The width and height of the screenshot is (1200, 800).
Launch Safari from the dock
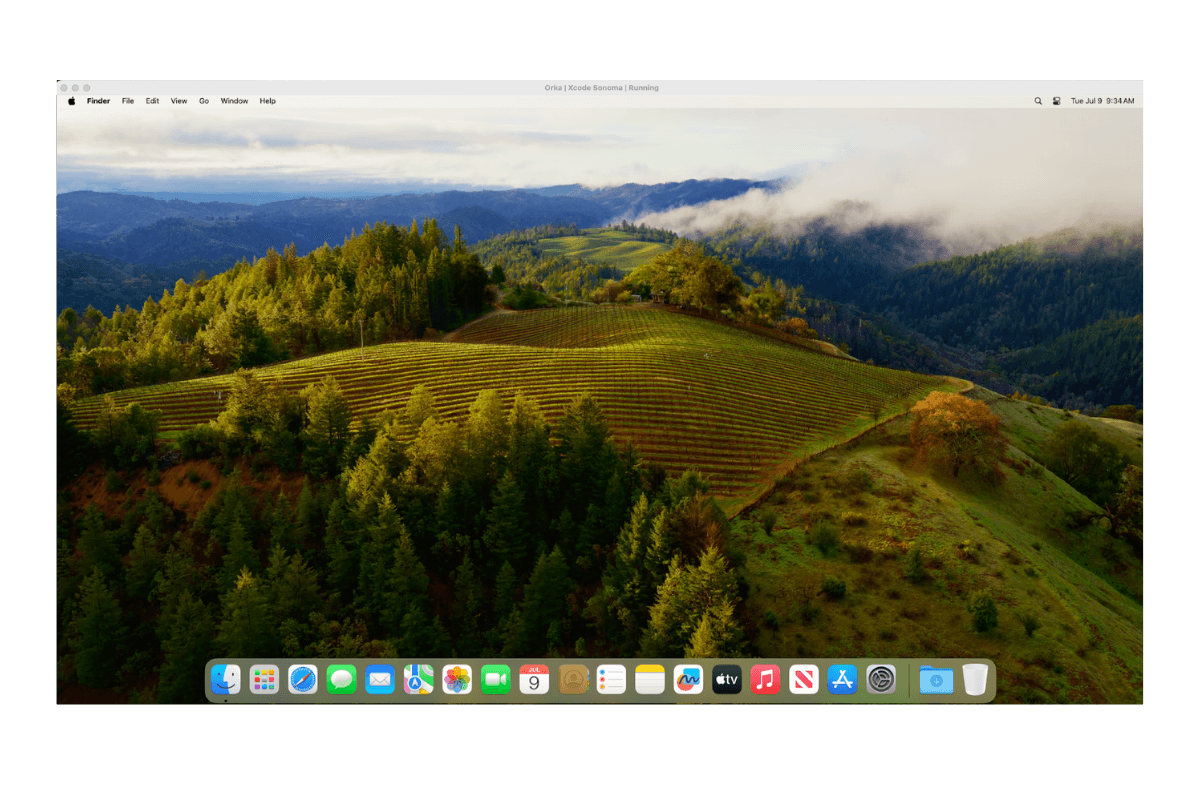(303, 680)
